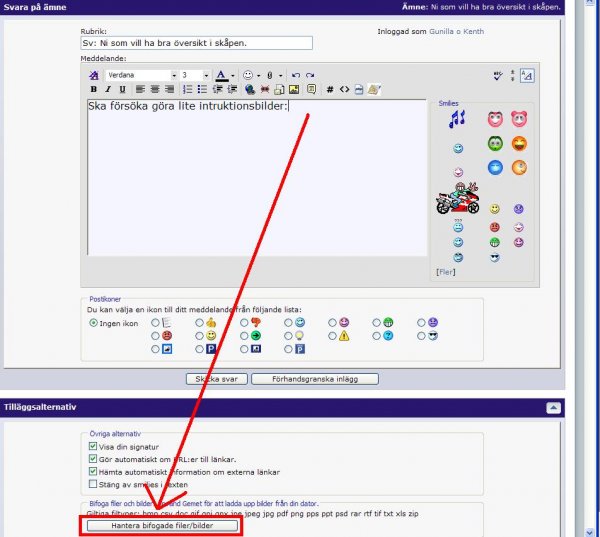Click 'Hantera bifogade filer/bilder' button
600x537 pixels.
(x=161, y=525)
